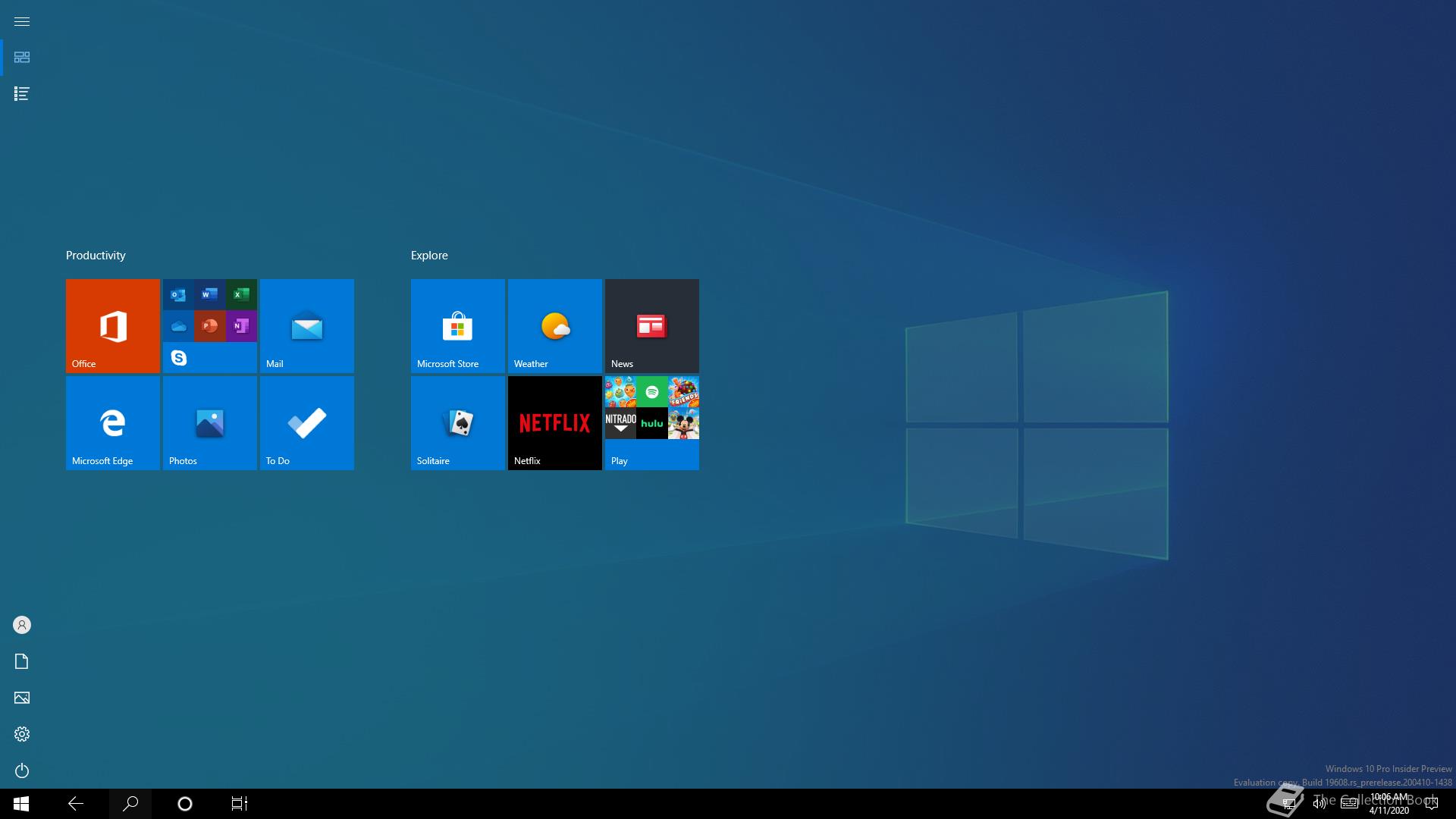Open the Mail tile
Screen dimensions: 1456x819
[307, 326]
